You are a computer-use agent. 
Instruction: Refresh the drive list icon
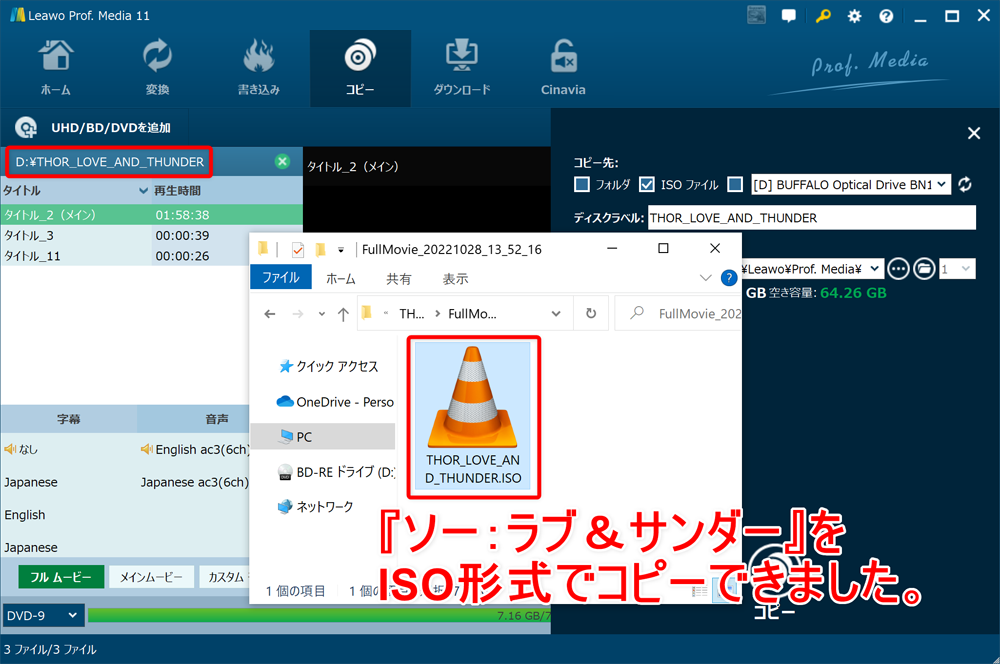(965, 184)
